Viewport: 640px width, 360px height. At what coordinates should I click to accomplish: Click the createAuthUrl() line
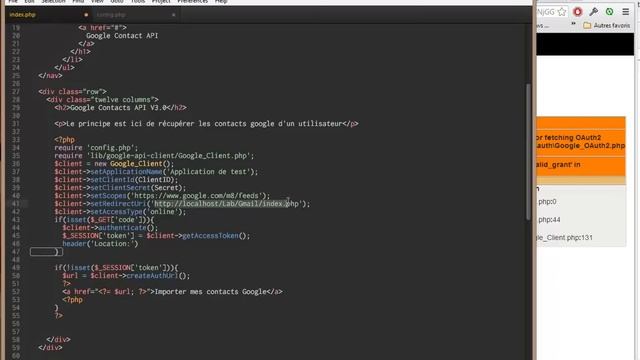coord(126,276)
